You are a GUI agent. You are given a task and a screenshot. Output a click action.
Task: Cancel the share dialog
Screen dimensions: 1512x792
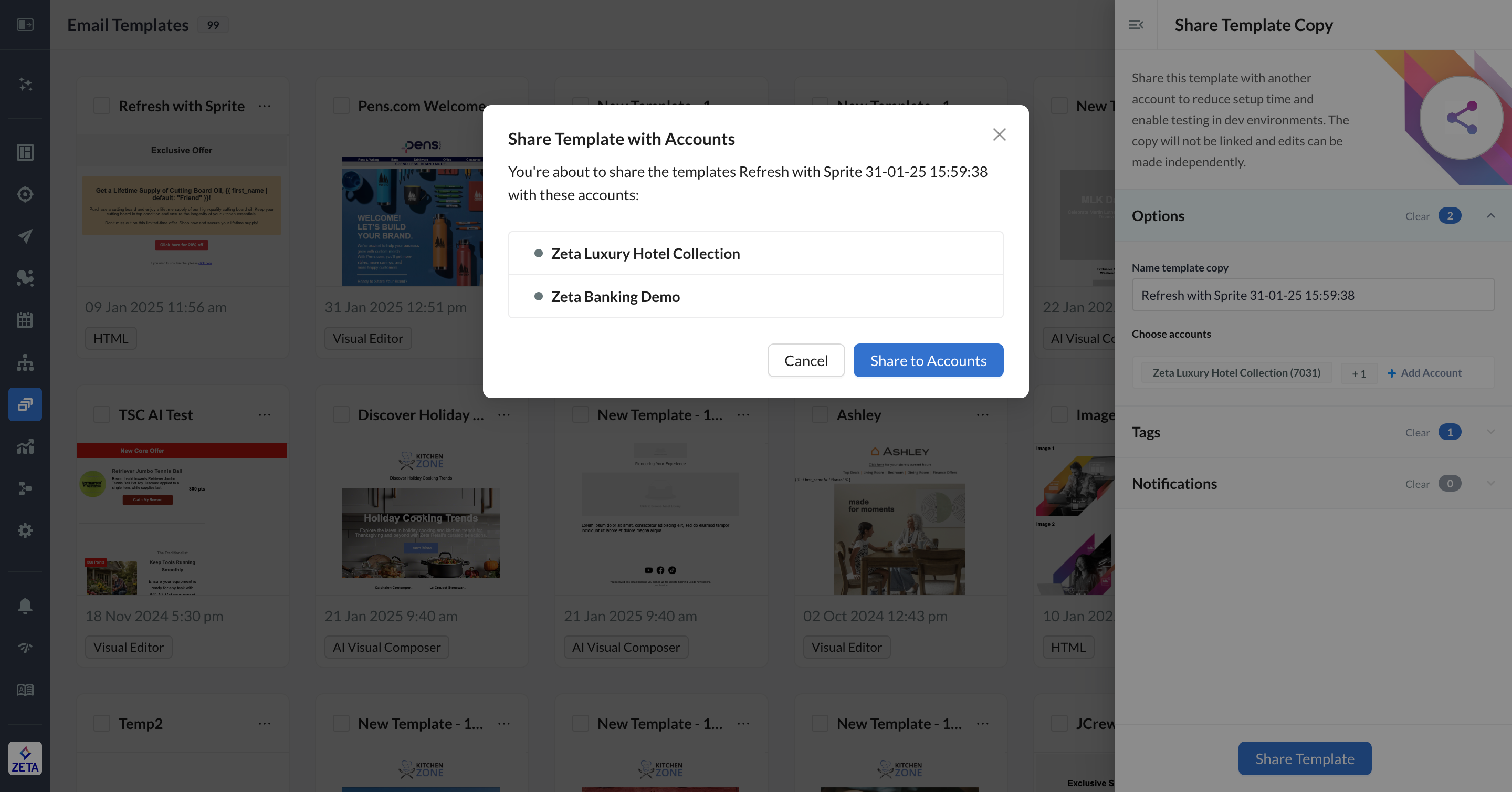806,360
